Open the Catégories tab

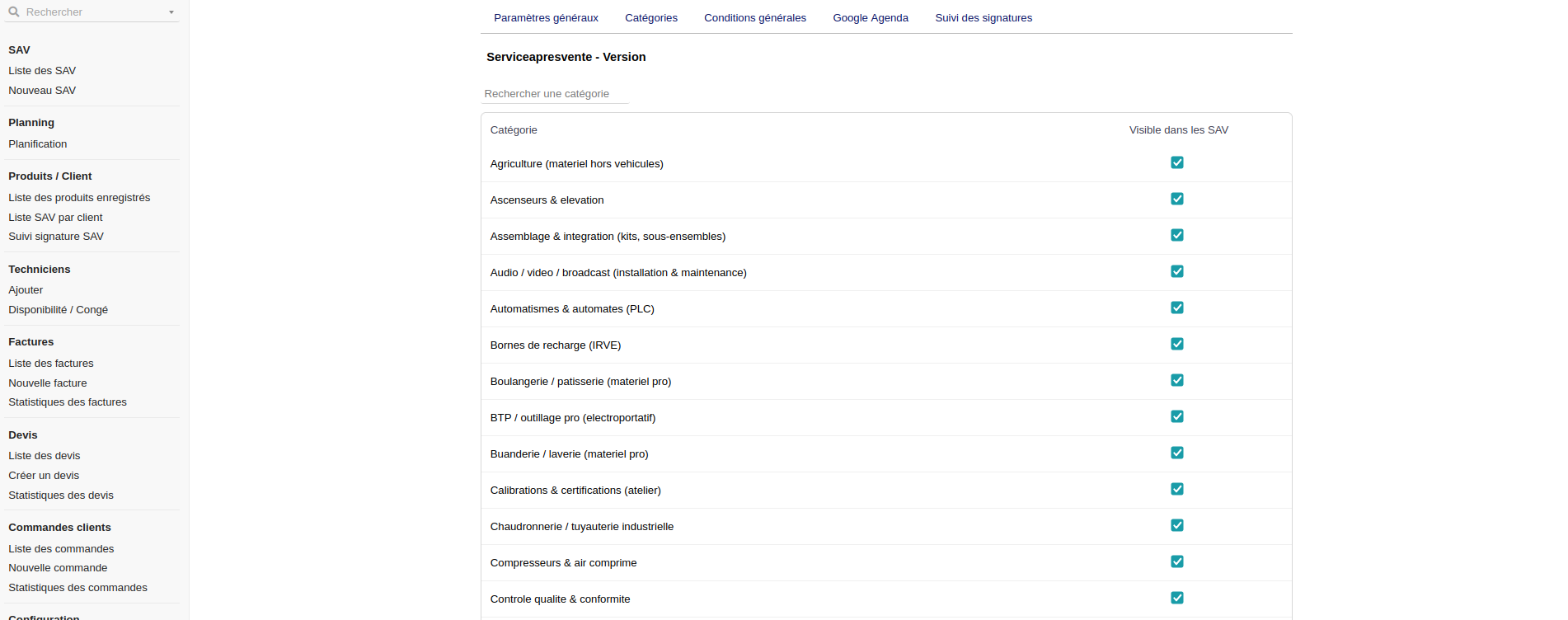click(651, 18)
